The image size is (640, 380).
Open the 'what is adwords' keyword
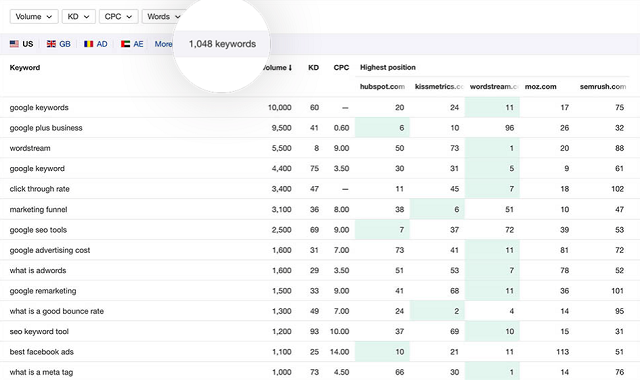tap(38, 271)
